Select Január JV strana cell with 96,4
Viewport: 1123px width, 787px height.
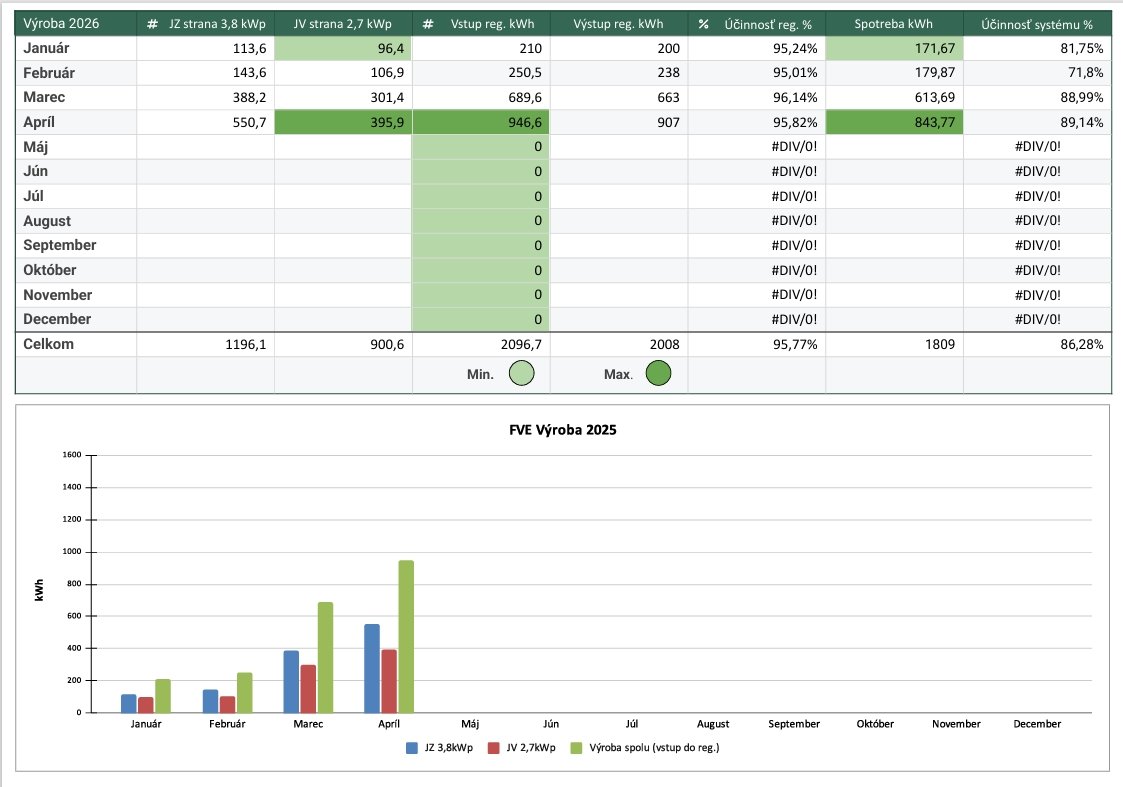point(343,48)
